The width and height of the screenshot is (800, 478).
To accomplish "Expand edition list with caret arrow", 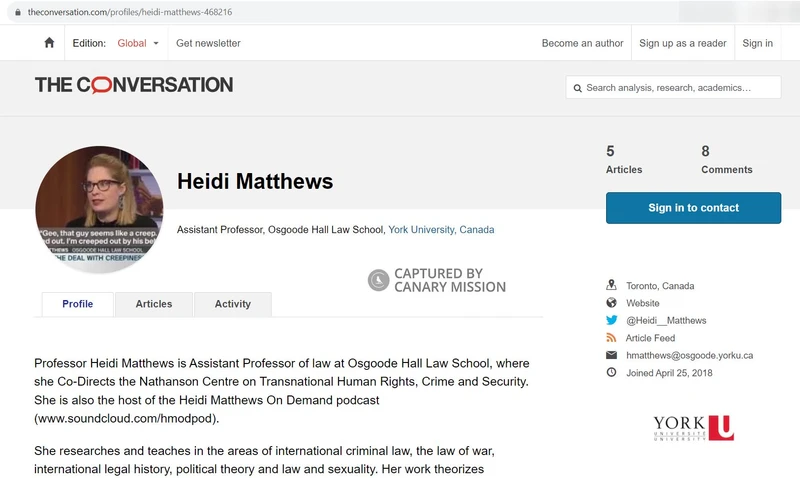I will tap(156, 43).
